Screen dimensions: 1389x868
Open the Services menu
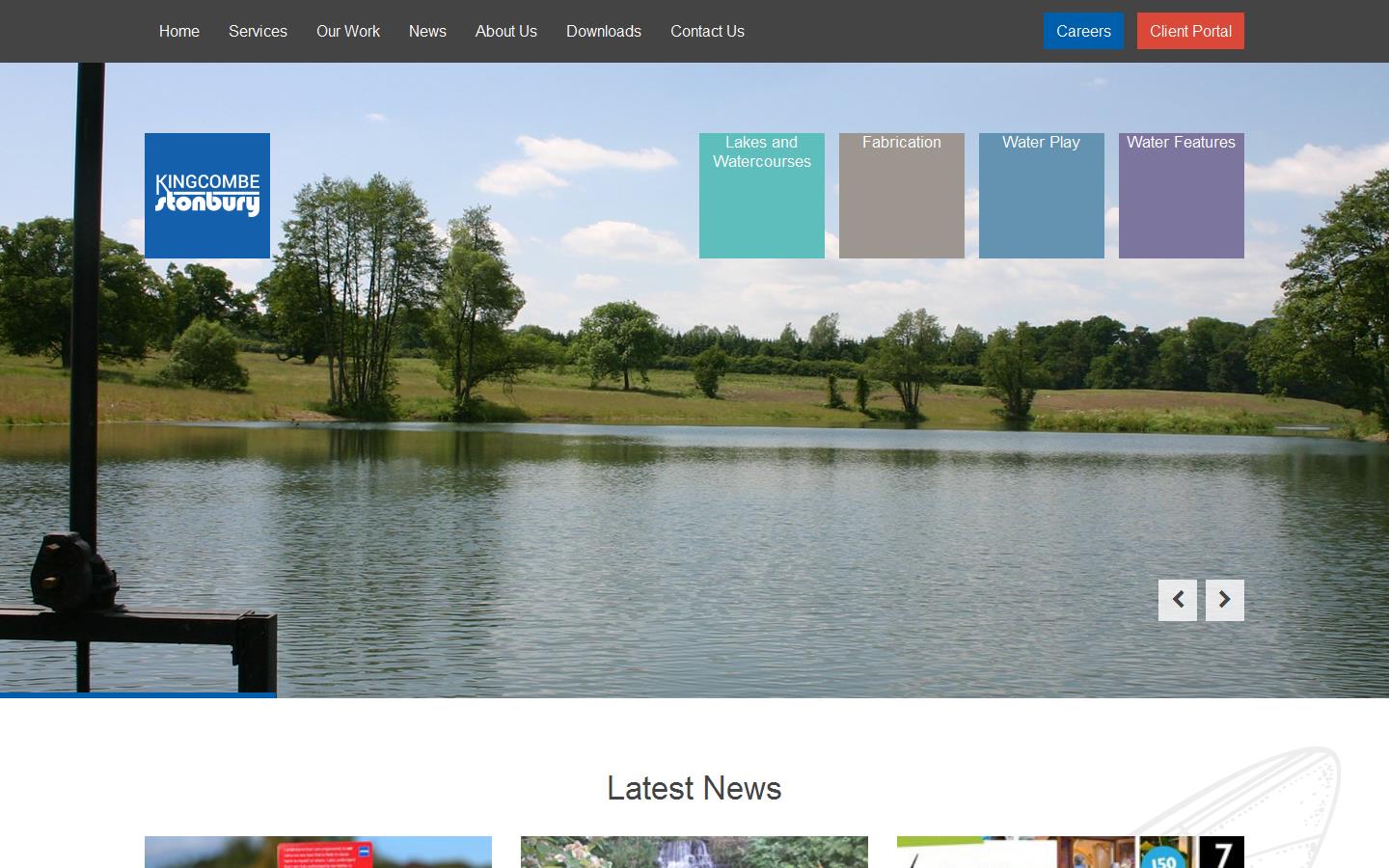[x=258, y=31]
